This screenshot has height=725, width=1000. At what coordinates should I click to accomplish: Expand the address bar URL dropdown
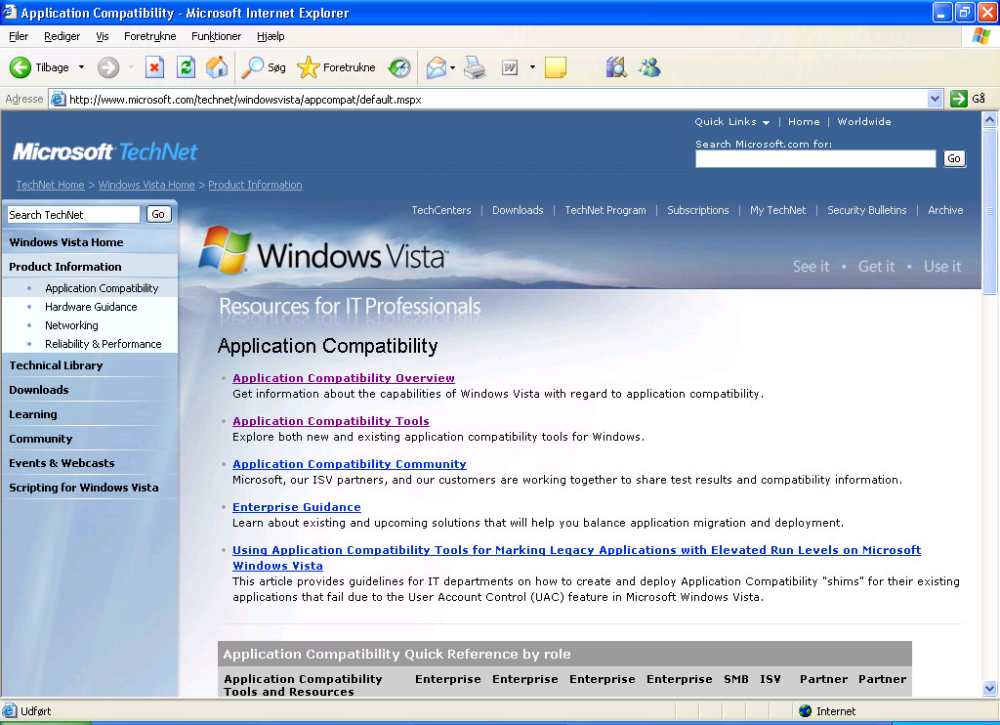coord(934,99)
